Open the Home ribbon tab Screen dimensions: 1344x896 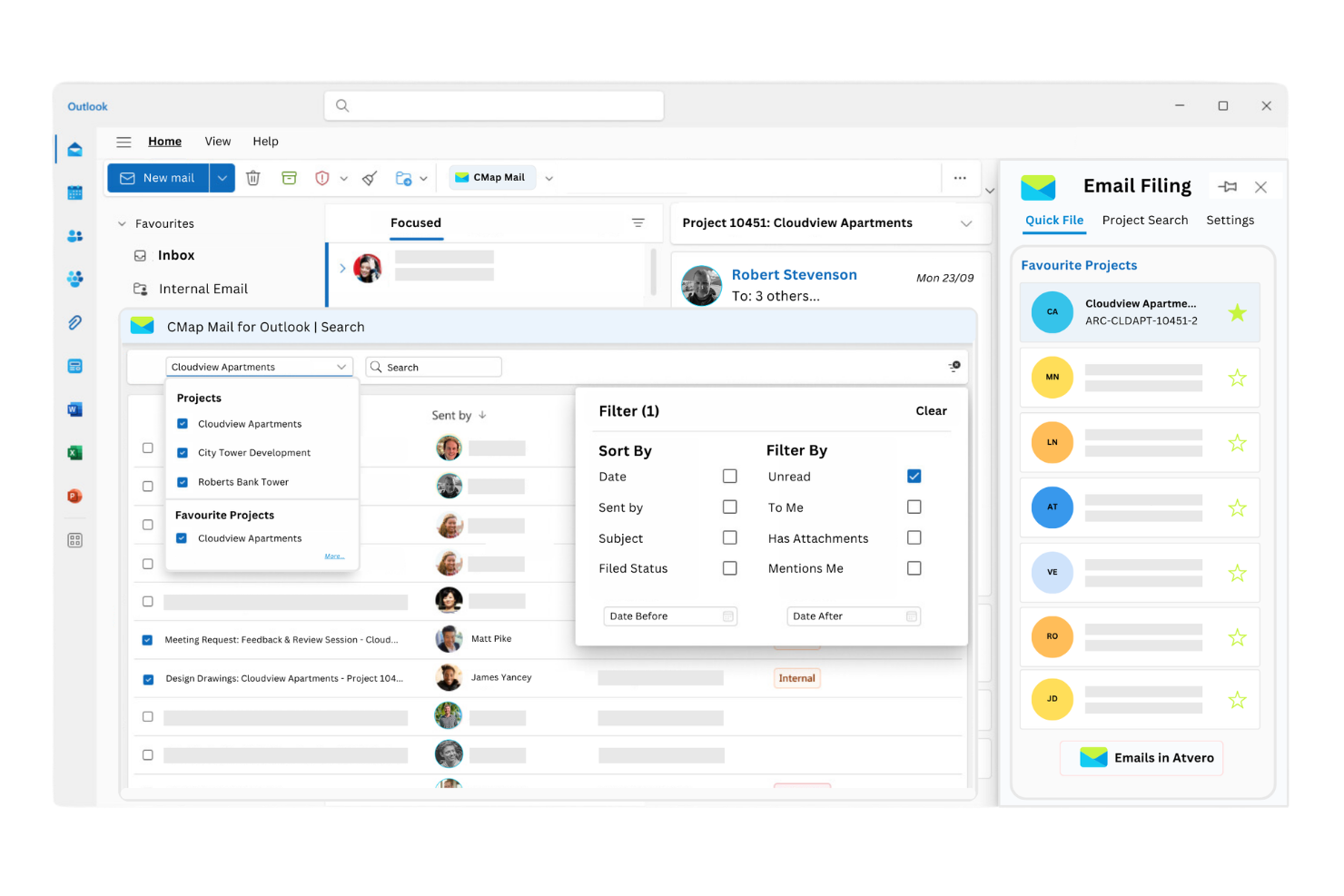[164, 142]
